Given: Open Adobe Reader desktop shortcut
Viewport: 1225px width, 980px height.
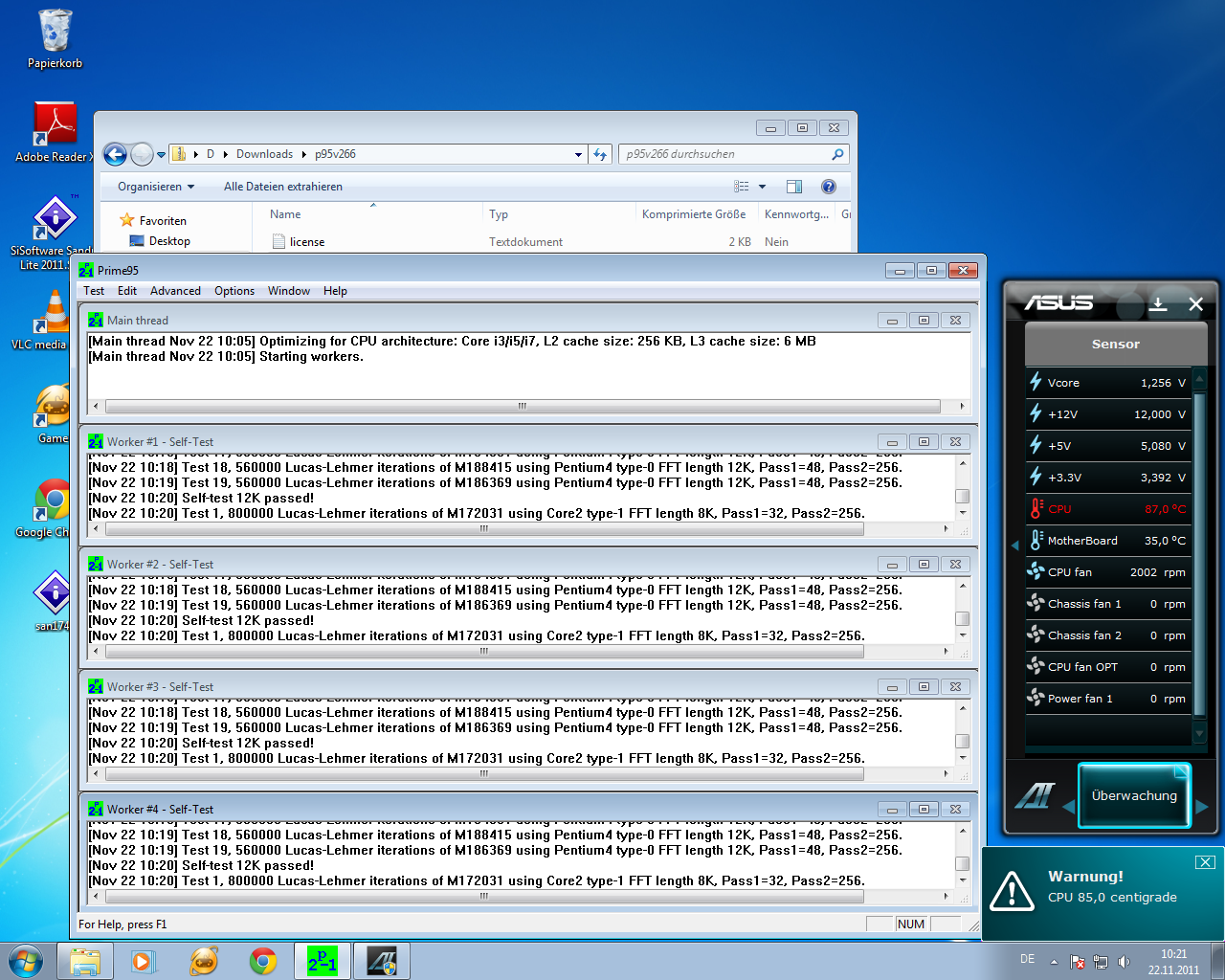Looking at the screenshot, I should 55,132.
